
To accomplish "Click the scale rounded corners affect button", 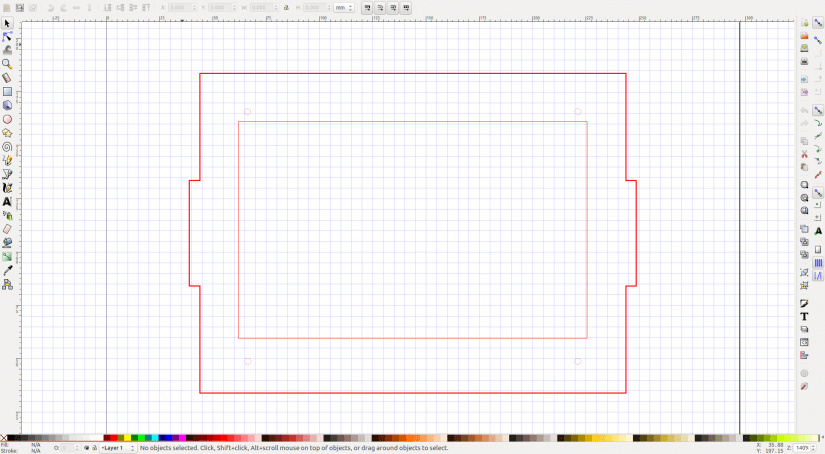I will click(380, 8).
